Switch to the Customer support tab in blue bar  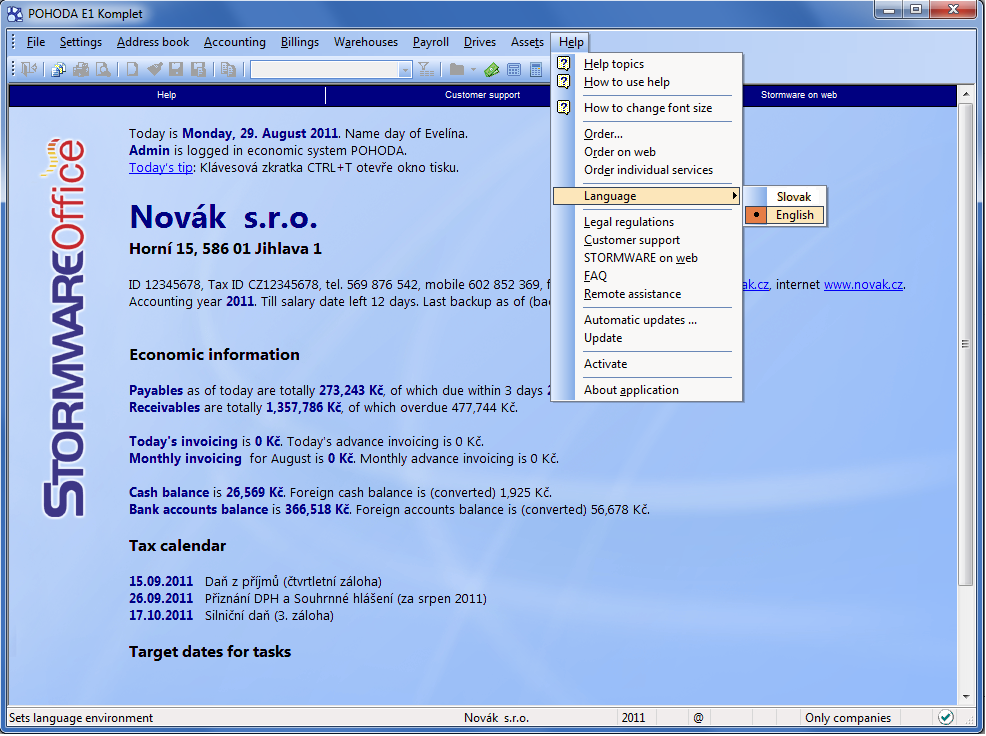point(482,95)
